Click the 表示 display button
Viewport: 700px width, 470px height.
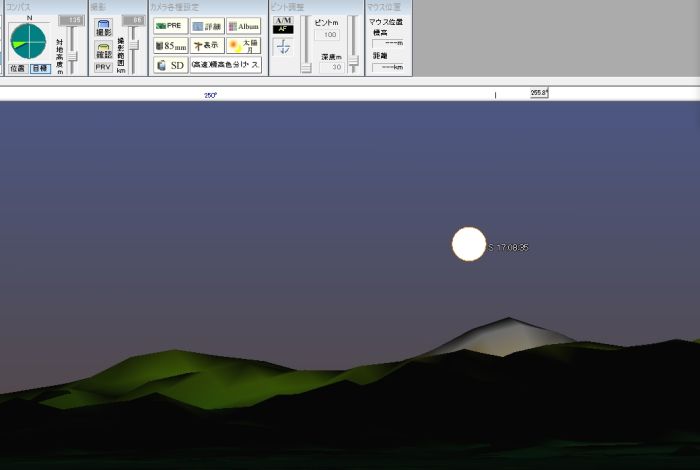[207, 45]
